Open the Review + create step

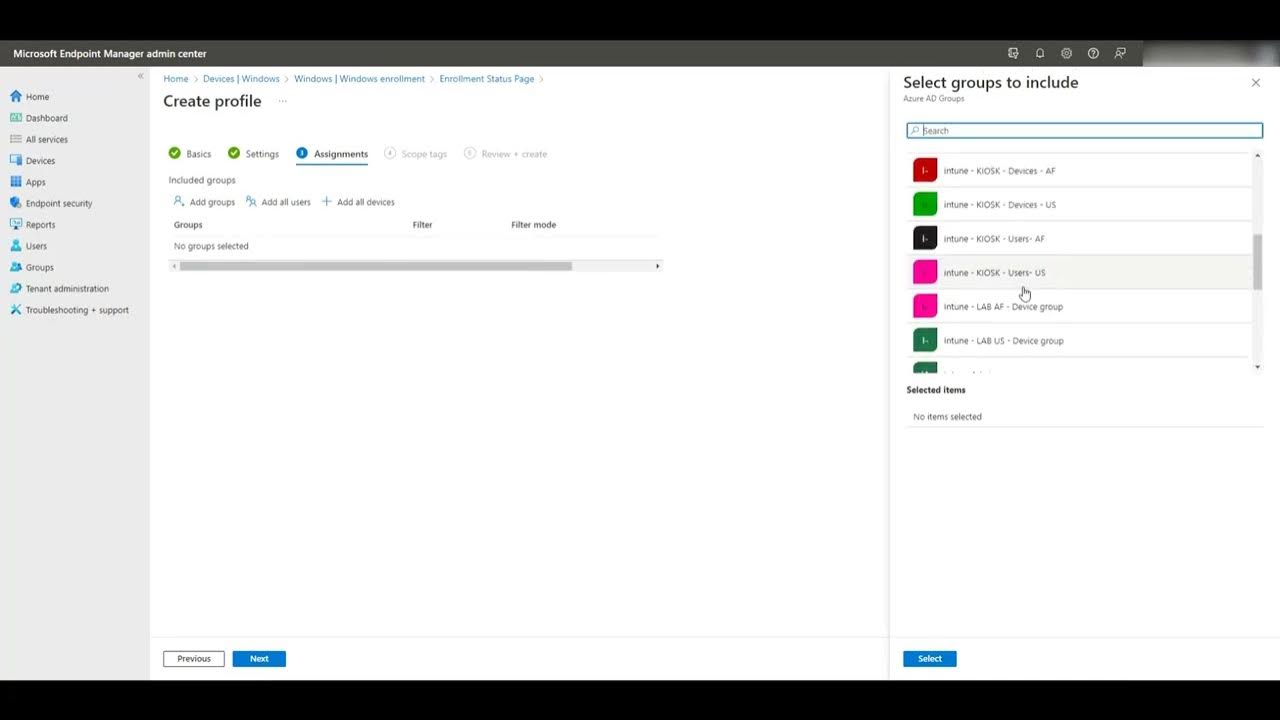click(506, 154)
